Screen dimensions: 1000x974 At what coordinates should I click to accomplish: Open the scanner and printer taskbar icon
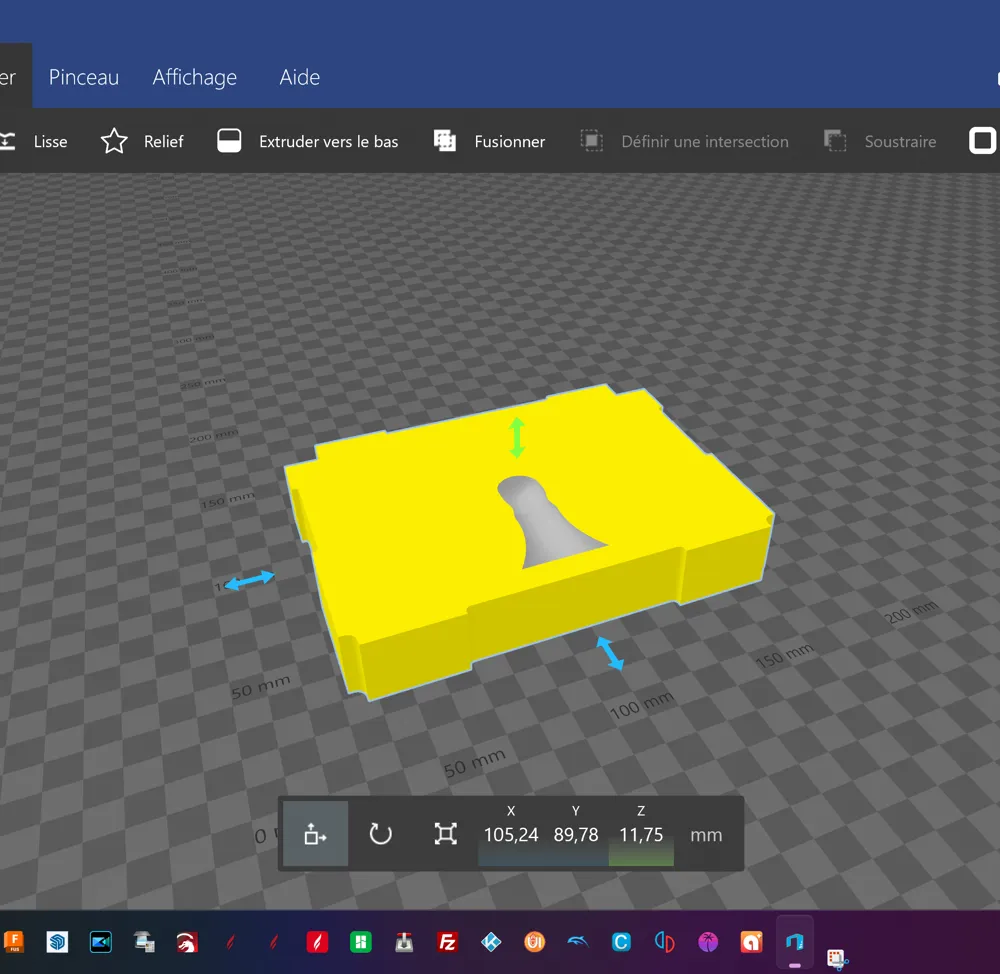click(144, 942)
